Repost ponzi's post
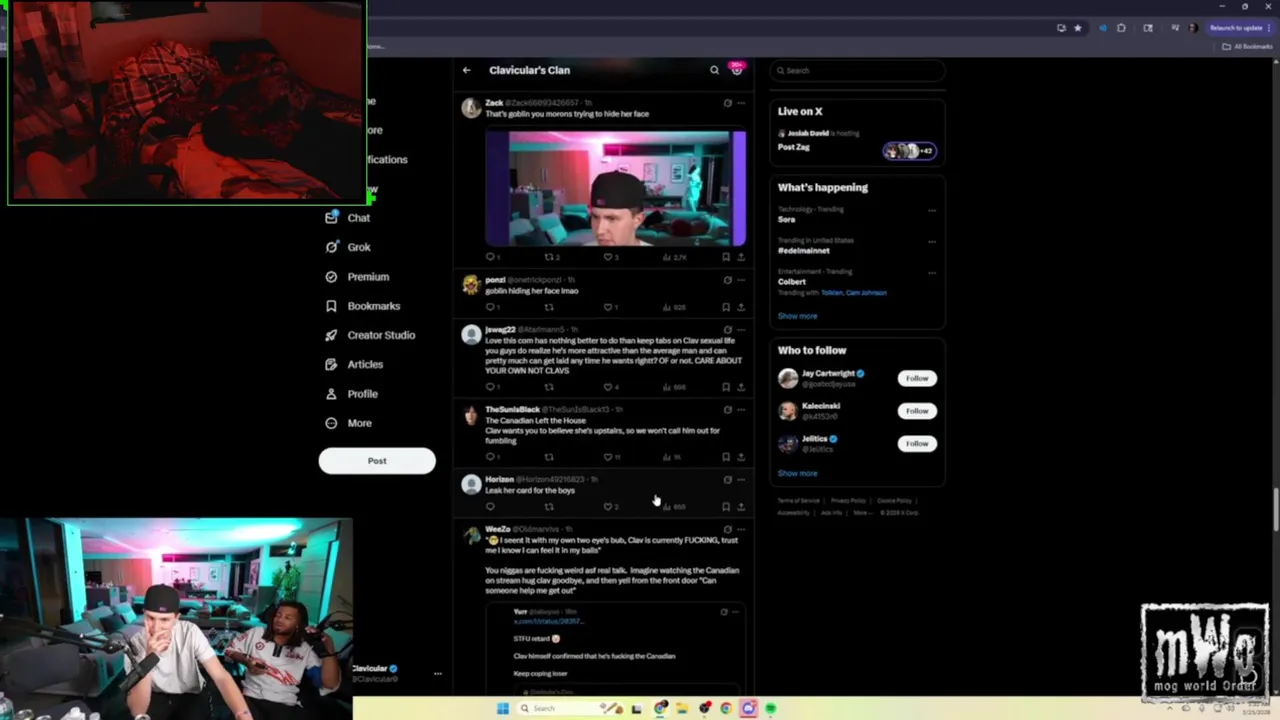The width and height of the screenshot is (1280, 720). point(549,307)
